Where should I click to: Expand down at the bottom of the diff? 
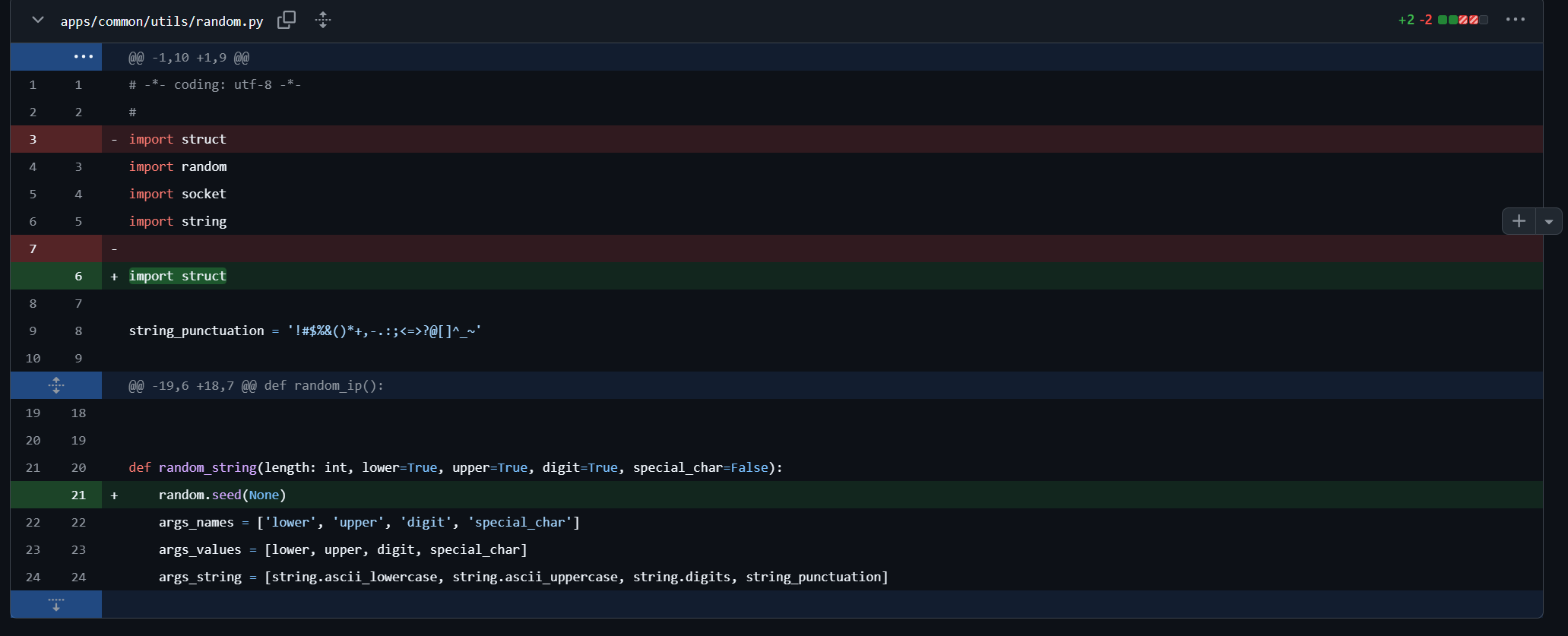[56, 605]
